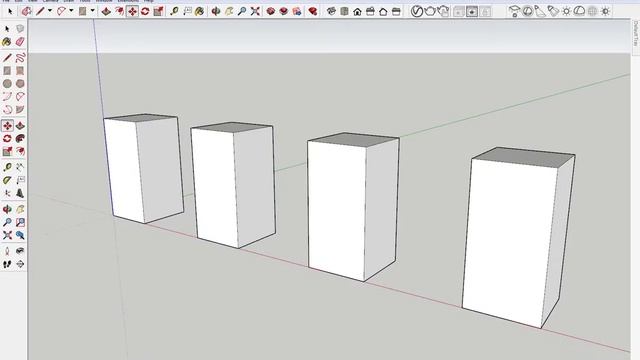Choose the Eraser tool in the top toolbar
640x360 pixels.
[x=27, y=11]
